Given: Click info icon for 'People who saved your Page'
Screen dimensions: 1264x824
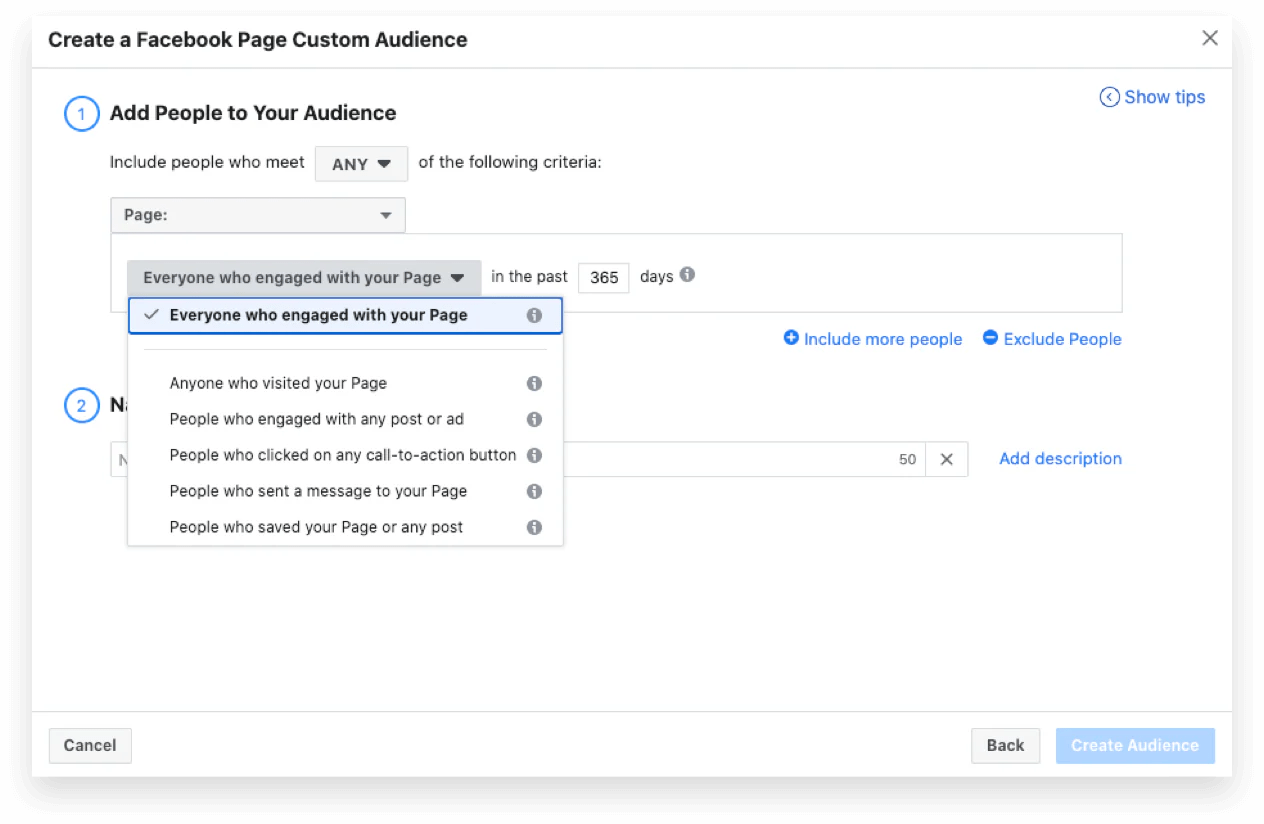Looking at the screenshot, I should (534, 527).
